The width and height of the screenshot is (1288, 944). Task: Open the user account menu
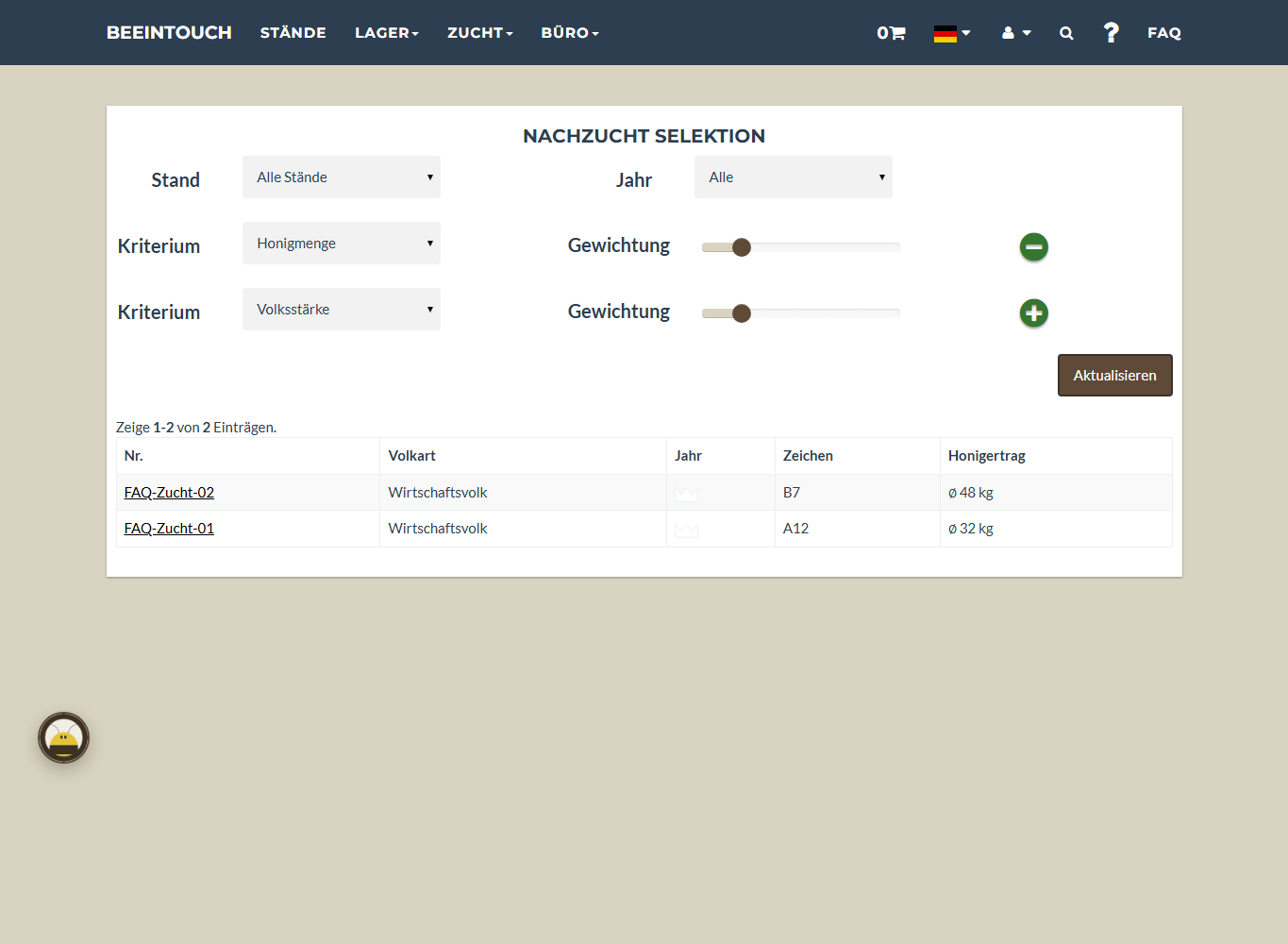[1016, 33]
